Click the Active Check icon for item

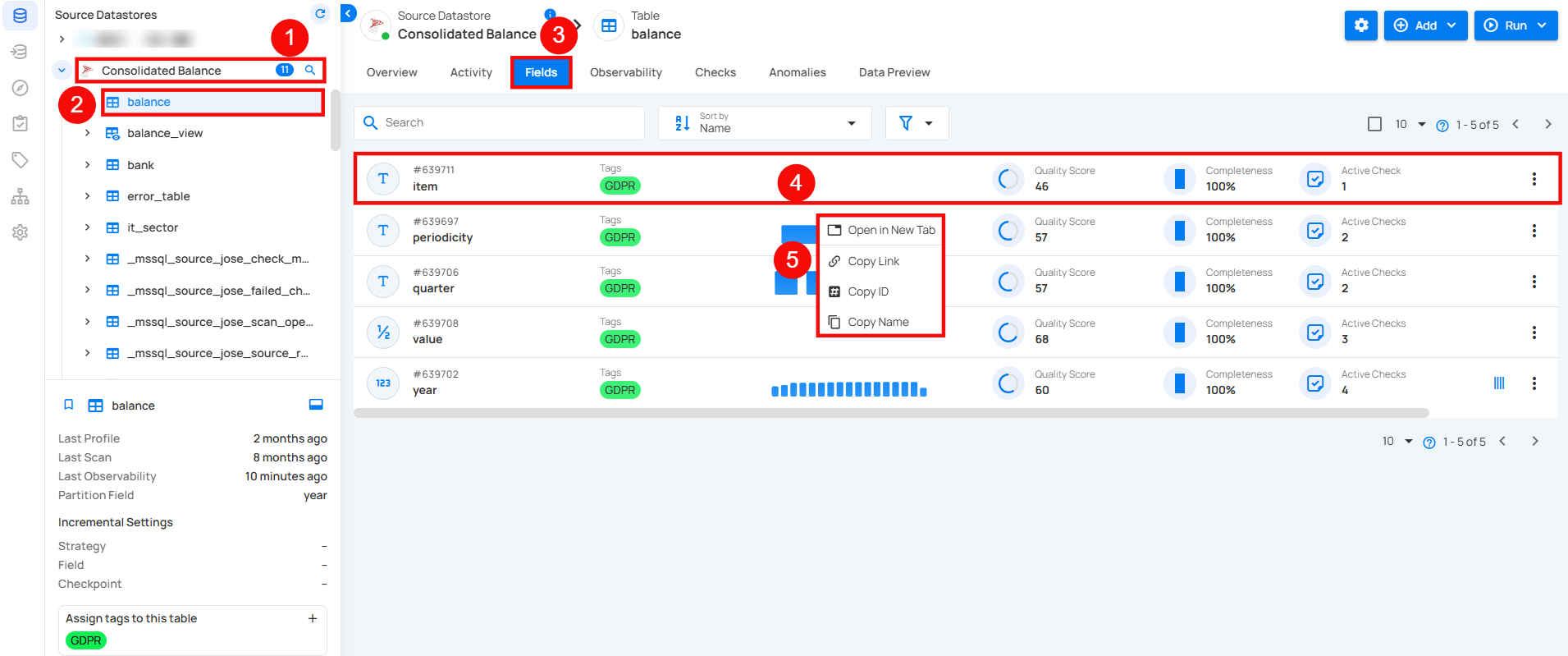pyautogui.click(x=1314, y=179)
